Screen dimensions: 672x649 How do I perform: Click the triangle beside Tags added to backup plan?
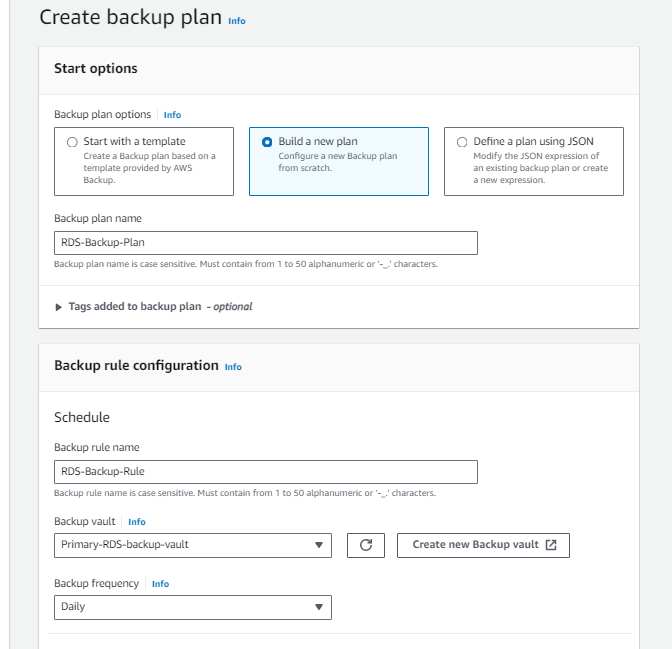pyautogui.click(x=59, y=307)
